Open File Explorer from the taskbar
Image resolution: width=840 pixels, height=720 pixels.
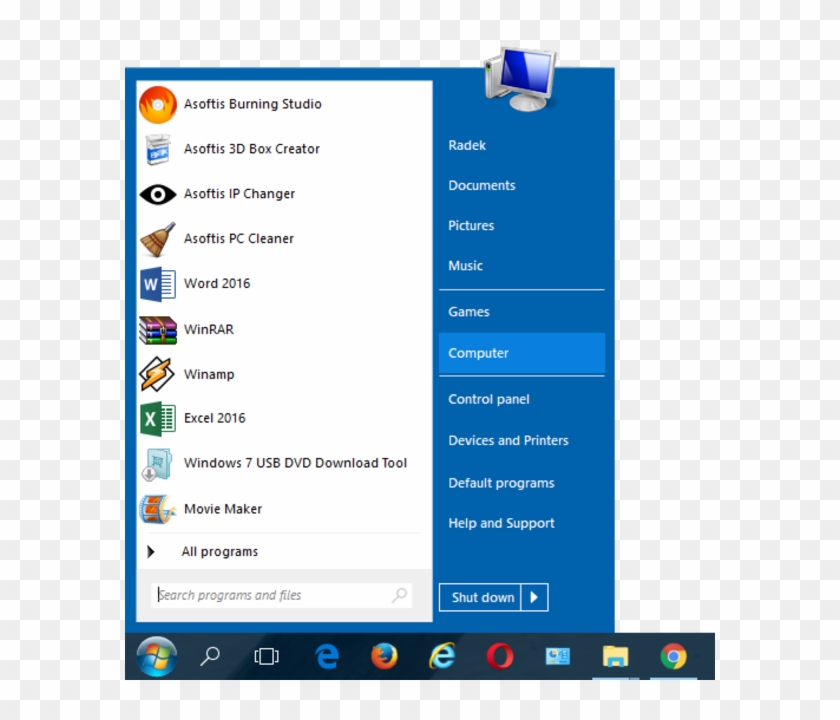pos(615,656)
